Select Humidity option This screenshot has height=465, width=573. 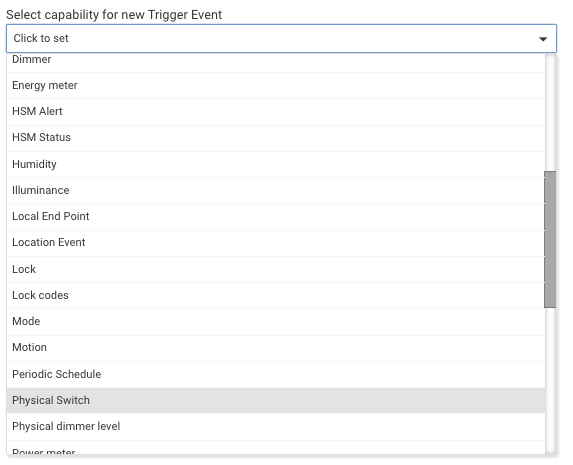pyautogui.click(x=276, y=164)
